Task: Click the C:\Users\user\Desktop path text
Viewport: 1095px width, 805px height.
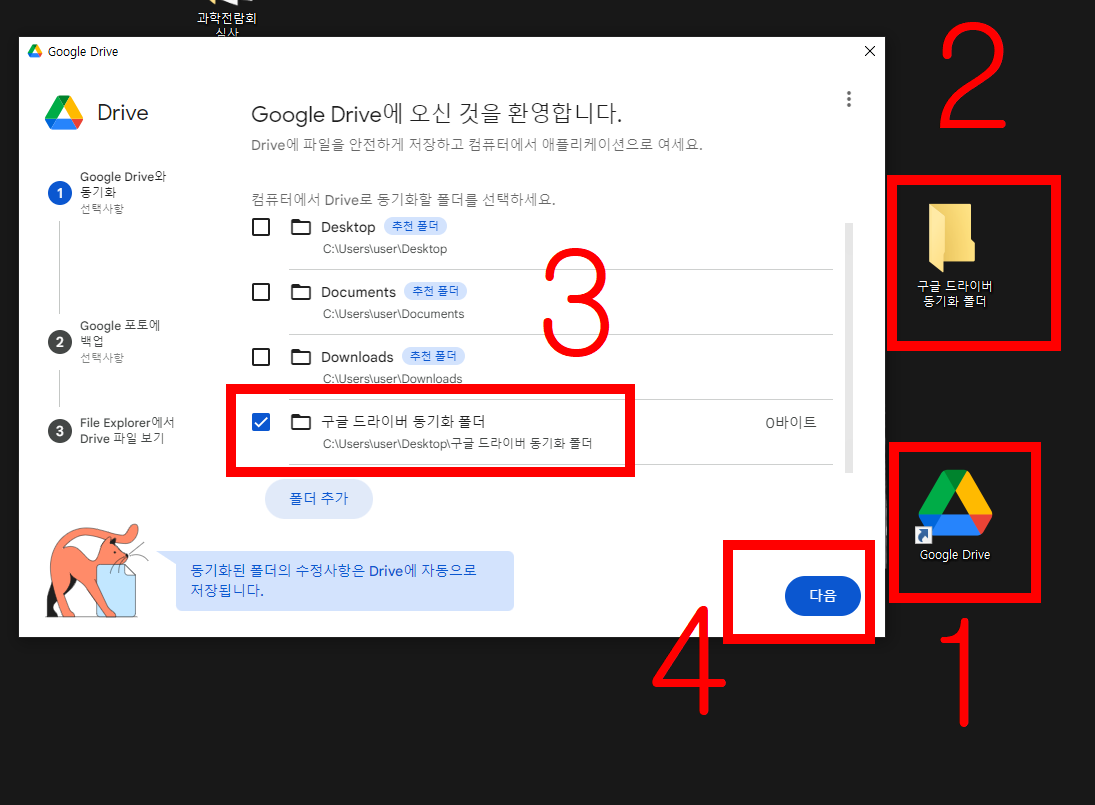Action: coord(385,249)
